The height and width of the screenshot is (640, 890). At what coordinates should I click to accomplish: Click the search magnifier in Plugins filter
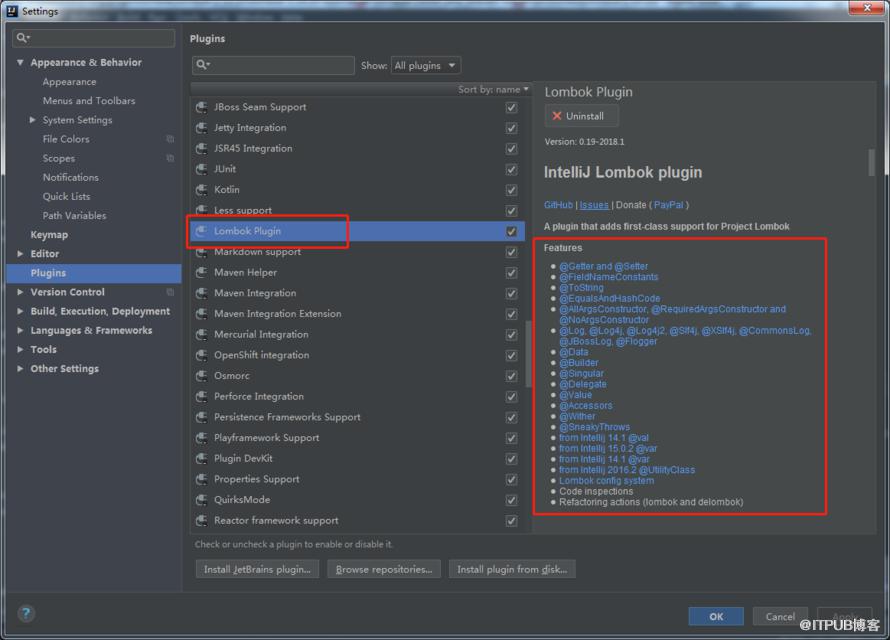click(203, 65)
